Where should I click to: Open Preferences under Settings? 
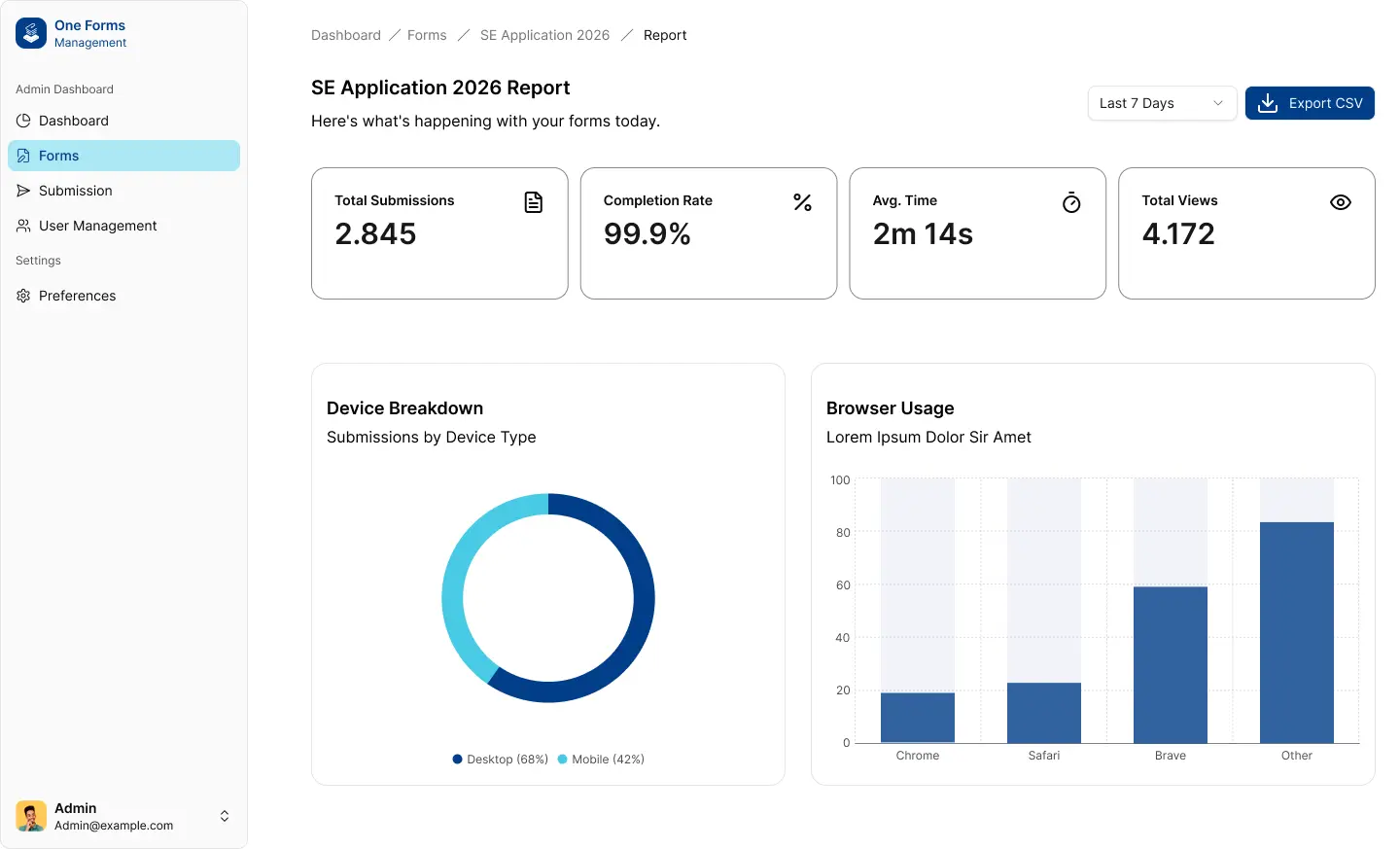pos(123,296)
